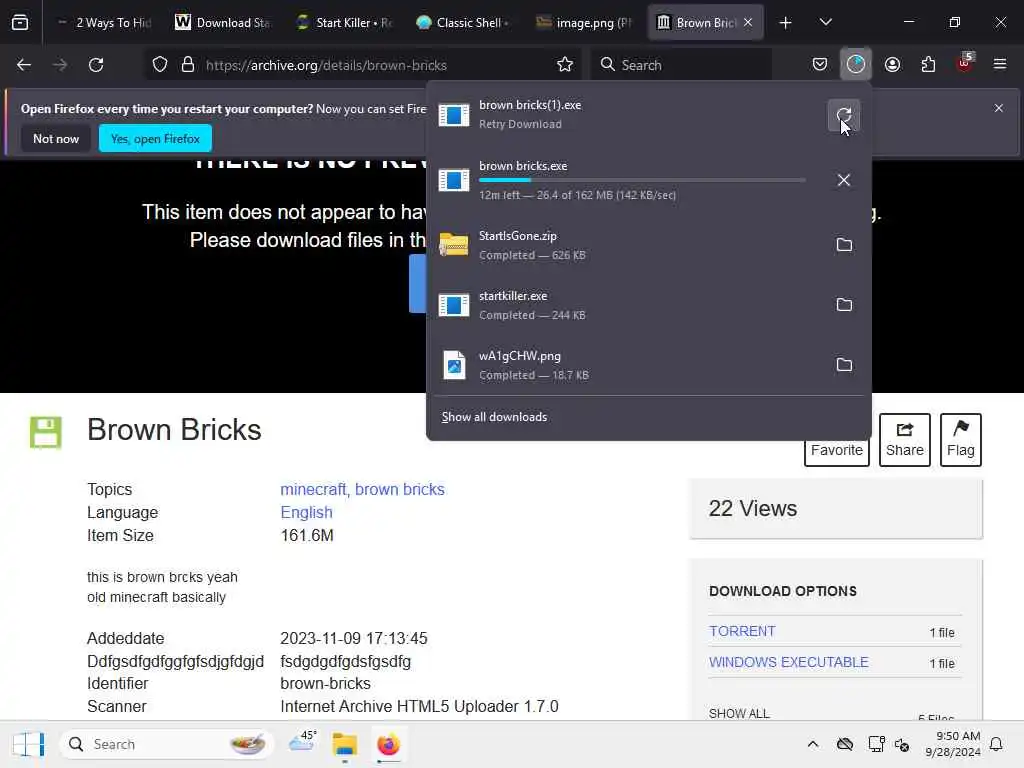The width and height of the screenshot is (1024, 768).
Task: Show hidden system tray icons
Action: tap(812, 744)
